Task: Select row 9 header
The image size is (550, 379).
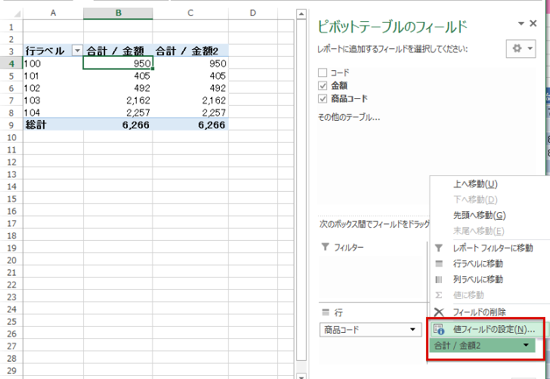Action: click(x=11, y=125)
